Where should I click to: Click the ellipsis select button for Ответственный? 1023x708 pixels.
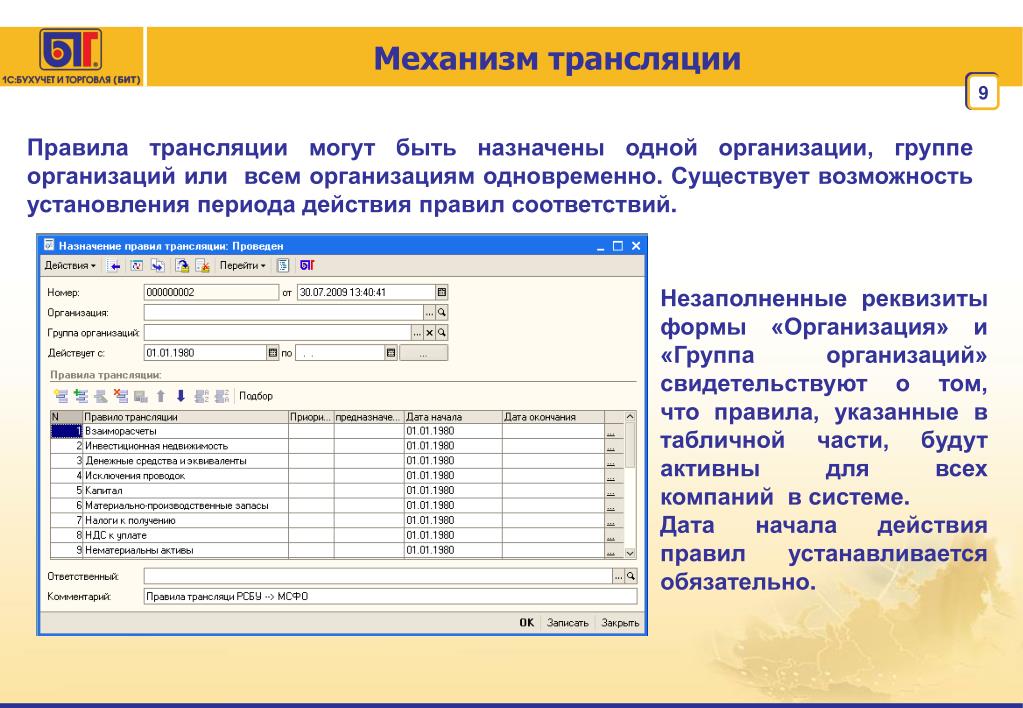pos(618,576)
